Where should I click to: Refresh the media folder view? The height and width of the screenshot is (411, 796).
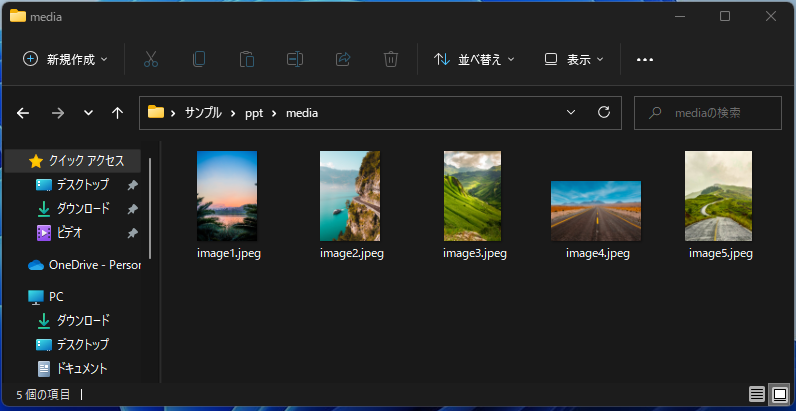pyautogui.click(x=603, y=113)
